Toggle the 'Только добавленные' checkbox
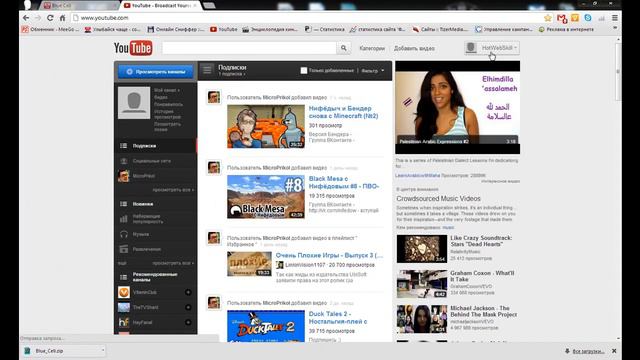This screenshot has width=640, height=360. pyautogui.click(x=304, y=71)
